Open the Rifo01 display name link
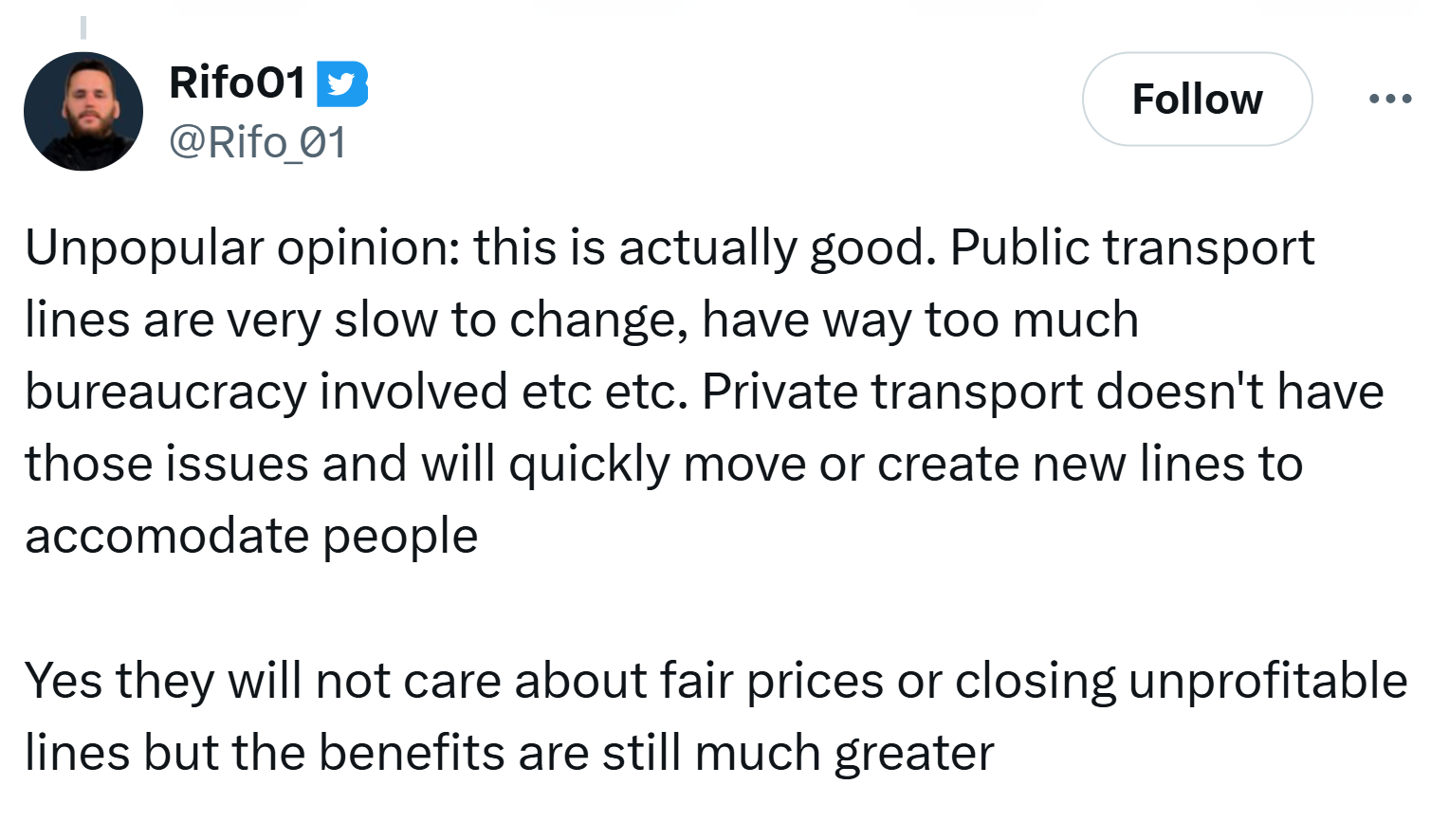Viewport: 1449px width, 840px height. [x=237, y=82]
